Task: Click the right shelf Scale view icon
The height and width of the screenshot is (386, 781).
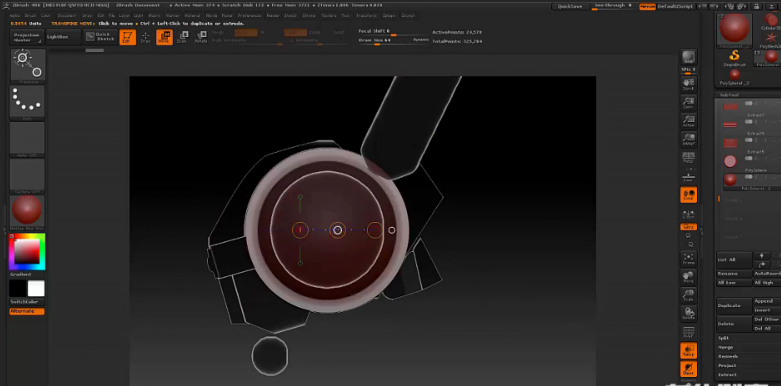Action: pyautogui.click(x=688, y=295)
